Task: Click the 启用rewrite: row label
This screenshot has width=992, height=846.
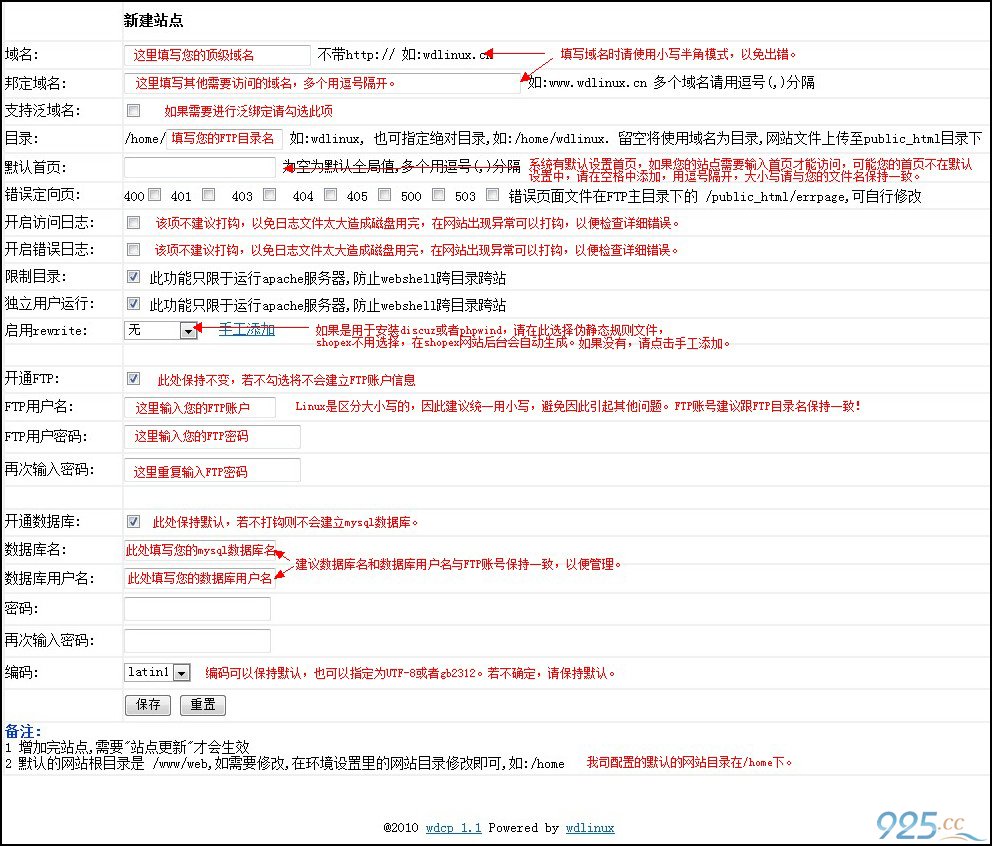Action: (x=46, y=330)
